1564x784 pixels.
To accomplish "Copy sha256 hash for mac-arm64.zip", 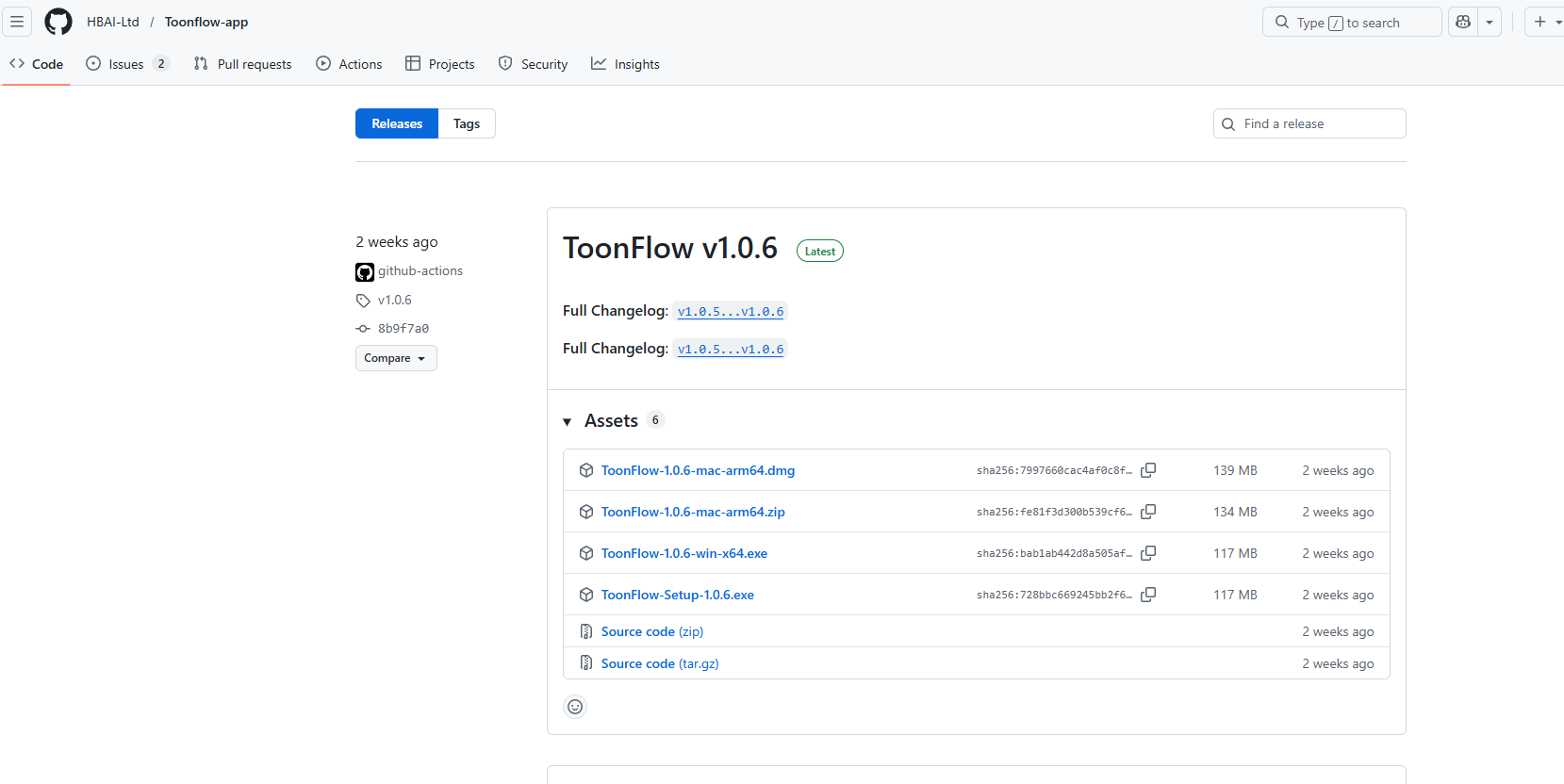I will (x=1148, y=512).
